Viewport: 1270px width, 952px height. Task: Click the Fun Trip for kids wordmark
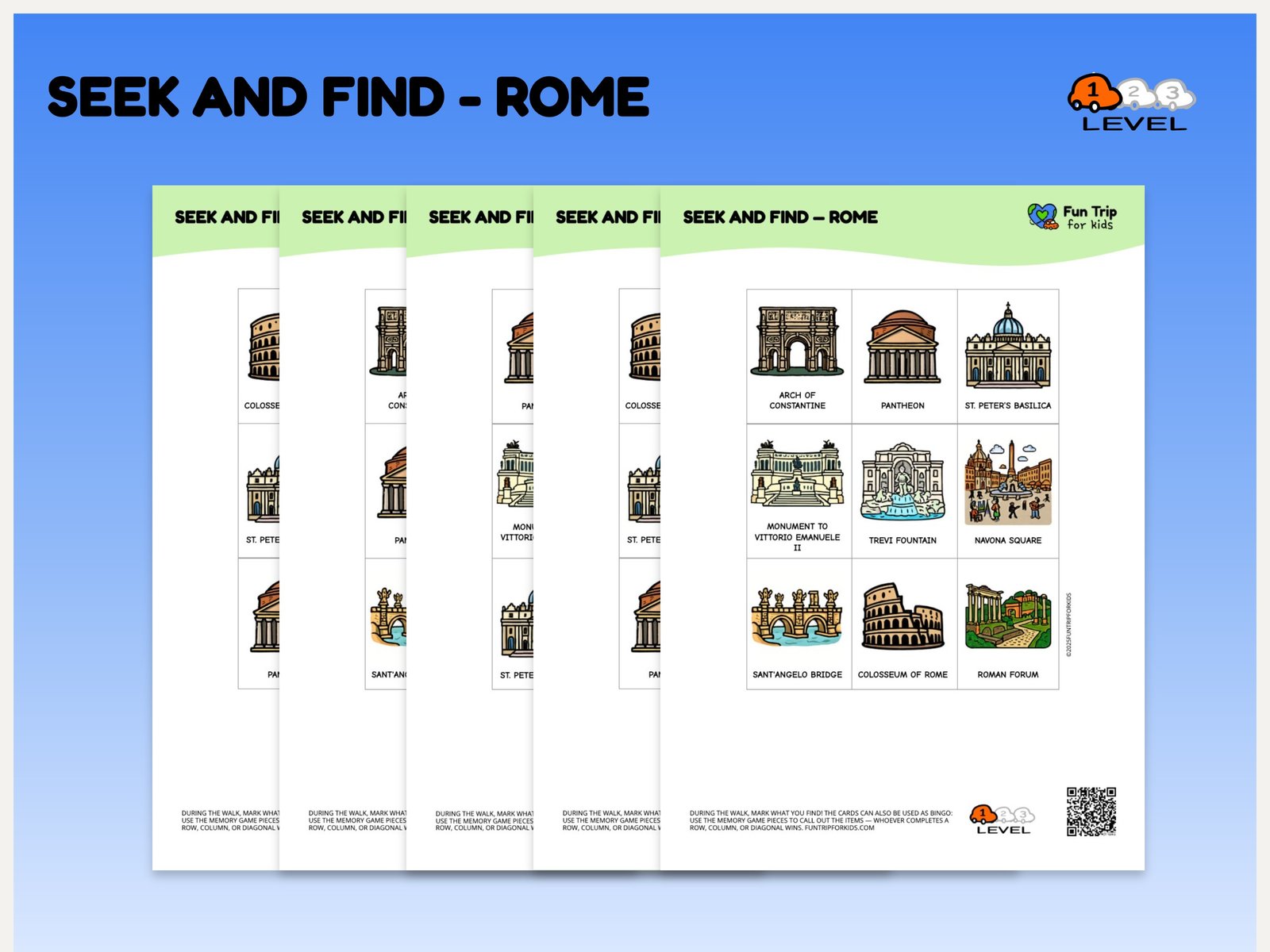click(1088, 217)
